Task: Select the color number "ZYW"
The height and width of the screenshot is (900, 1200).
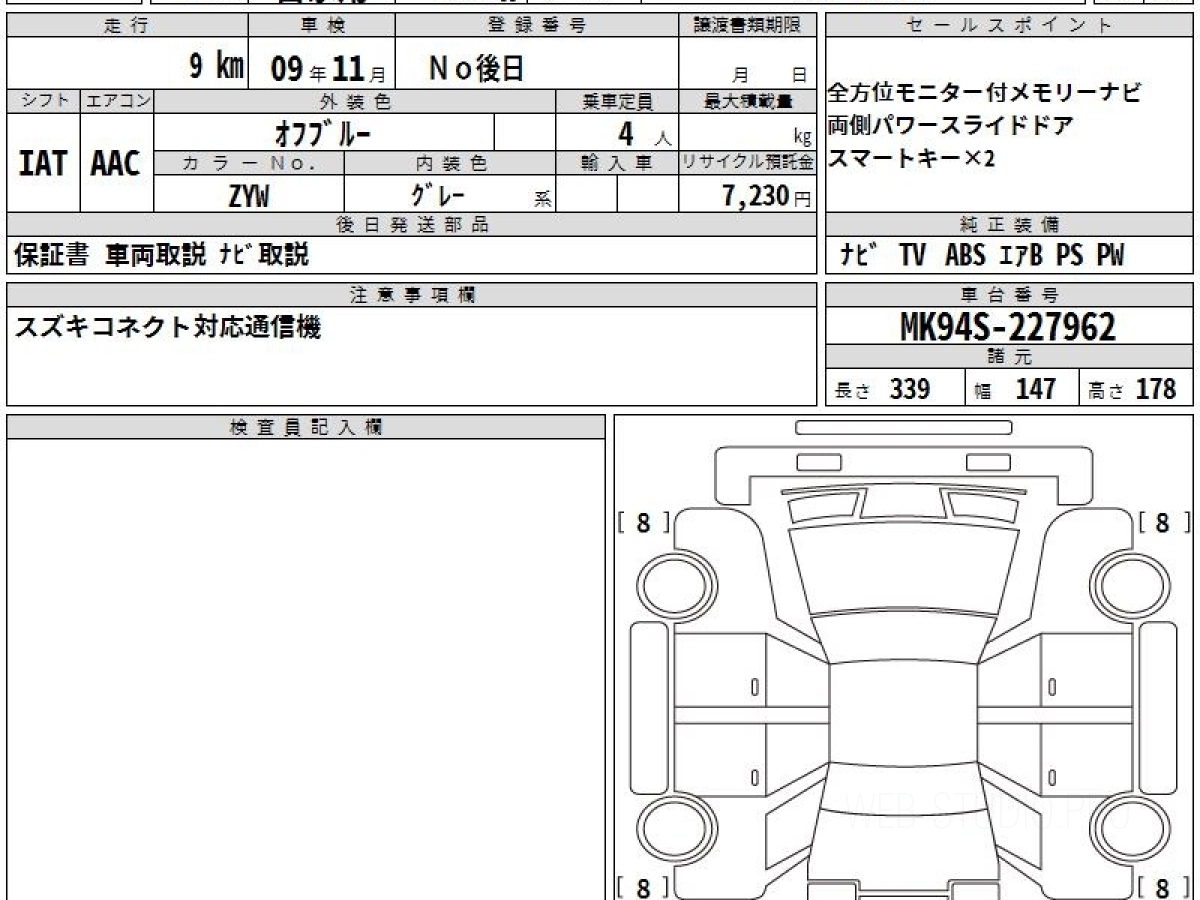Action: [x=249, y=196]
